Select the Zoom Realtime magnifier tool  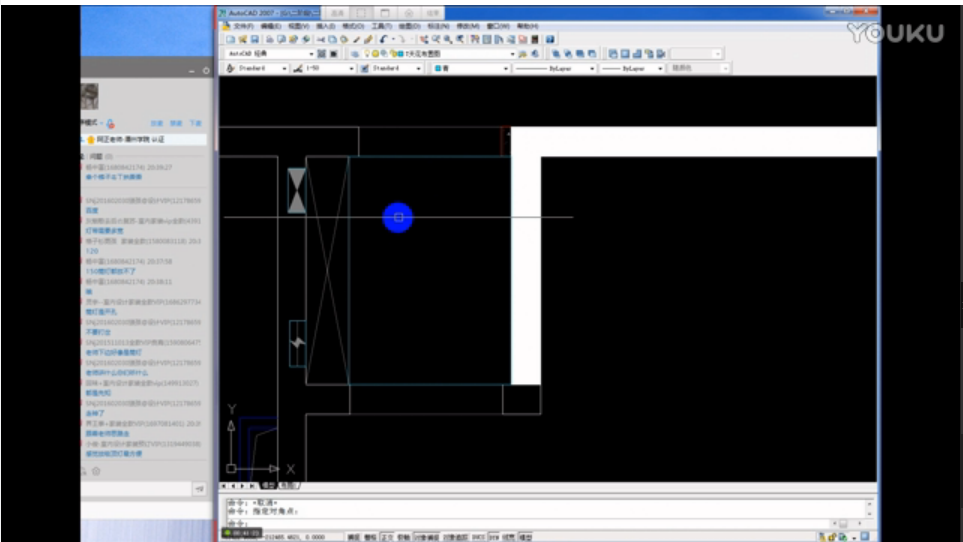coord(436,39)
